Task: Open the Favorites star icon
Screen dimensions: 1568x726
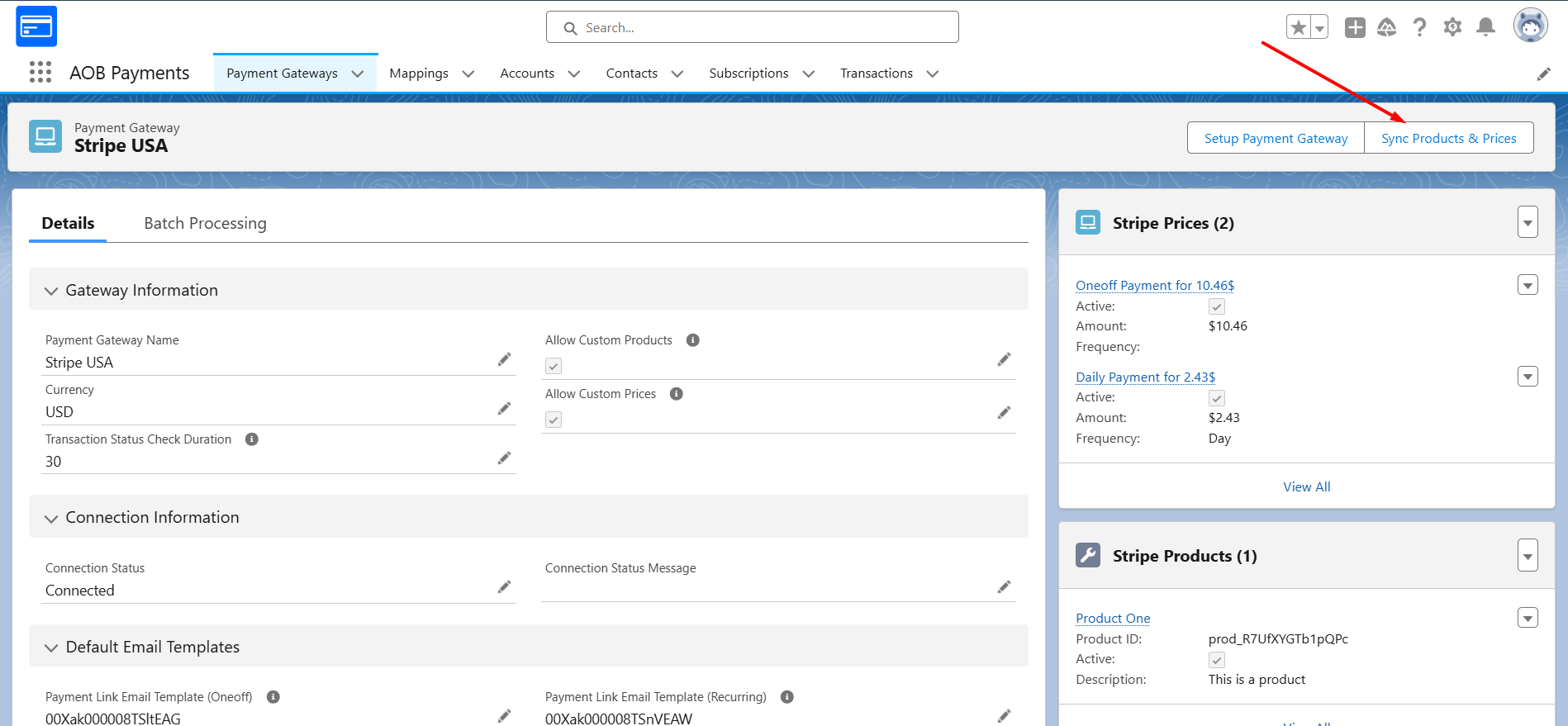Action: 1299,27
